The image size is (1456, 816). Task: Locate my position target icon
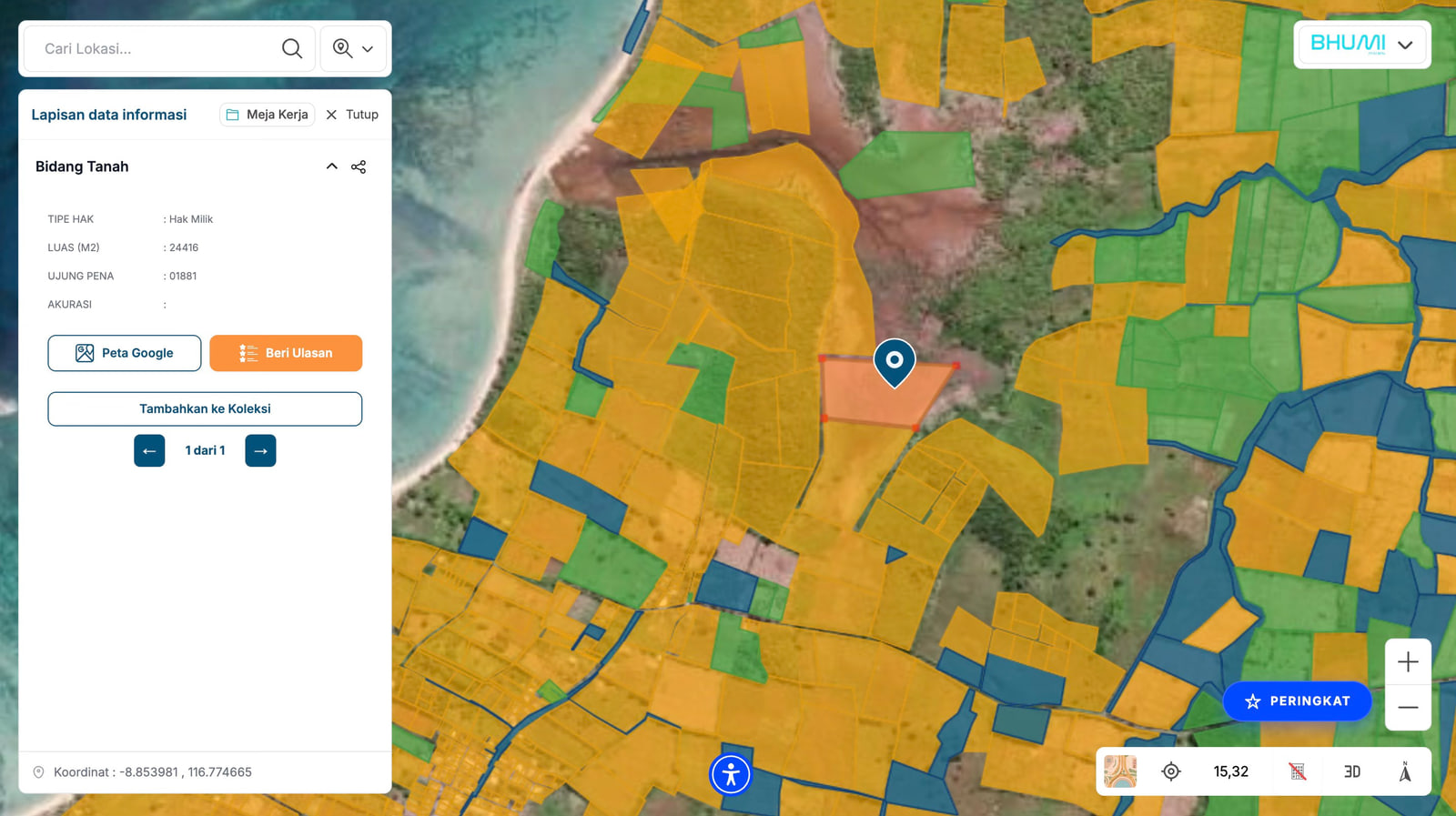coord(1171,771)
